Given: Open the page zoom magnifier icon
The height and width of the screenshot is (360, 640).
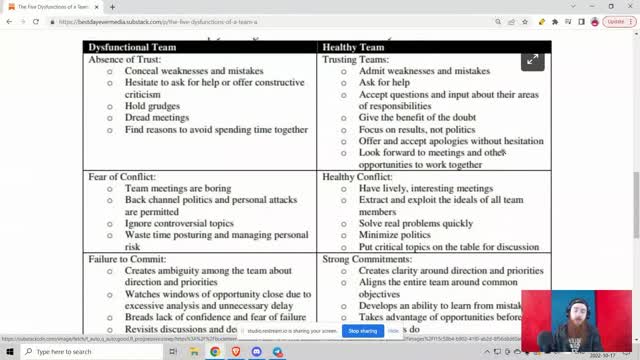Looking at the screenshot, I should [x=498, y=22].
